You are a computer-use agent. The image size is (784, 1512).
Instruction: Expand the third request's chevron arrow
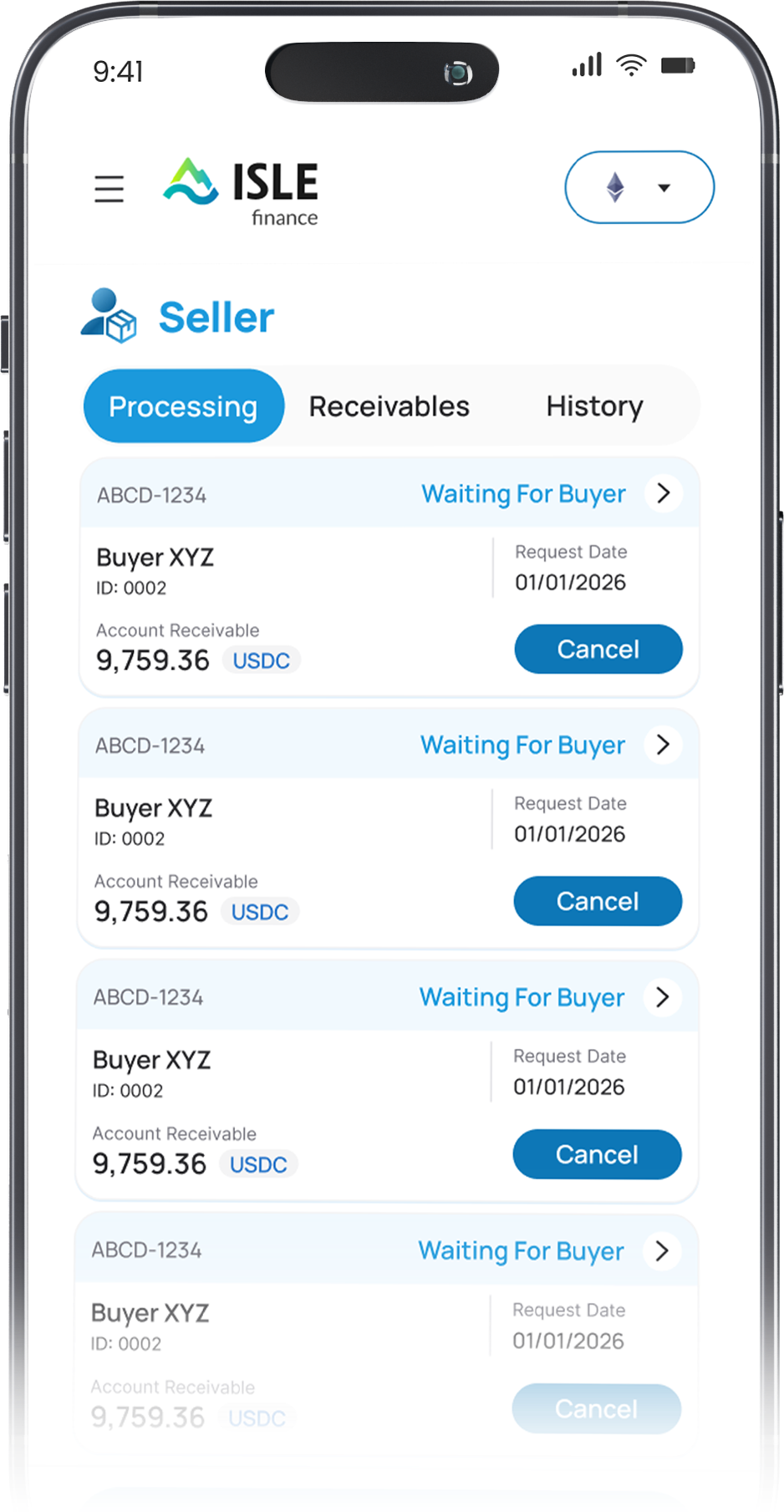pyautogui.click(x=662, y=997)
